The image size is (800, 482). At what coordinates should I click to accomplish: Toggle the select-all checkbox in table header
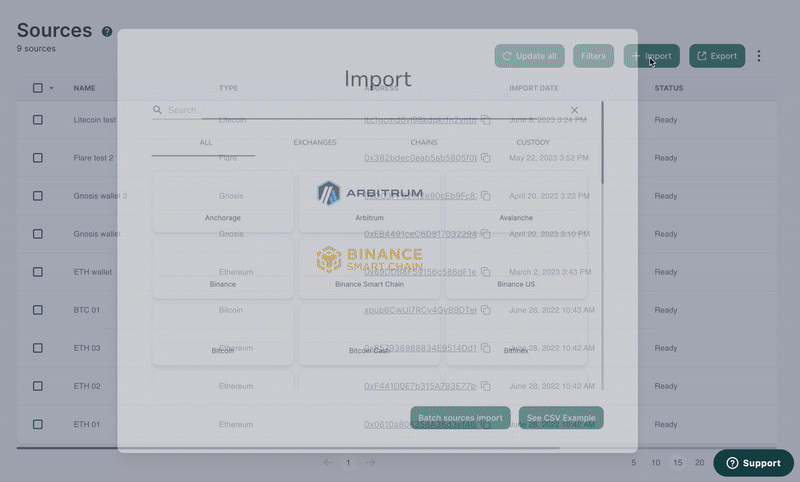(x=38, y=88)
